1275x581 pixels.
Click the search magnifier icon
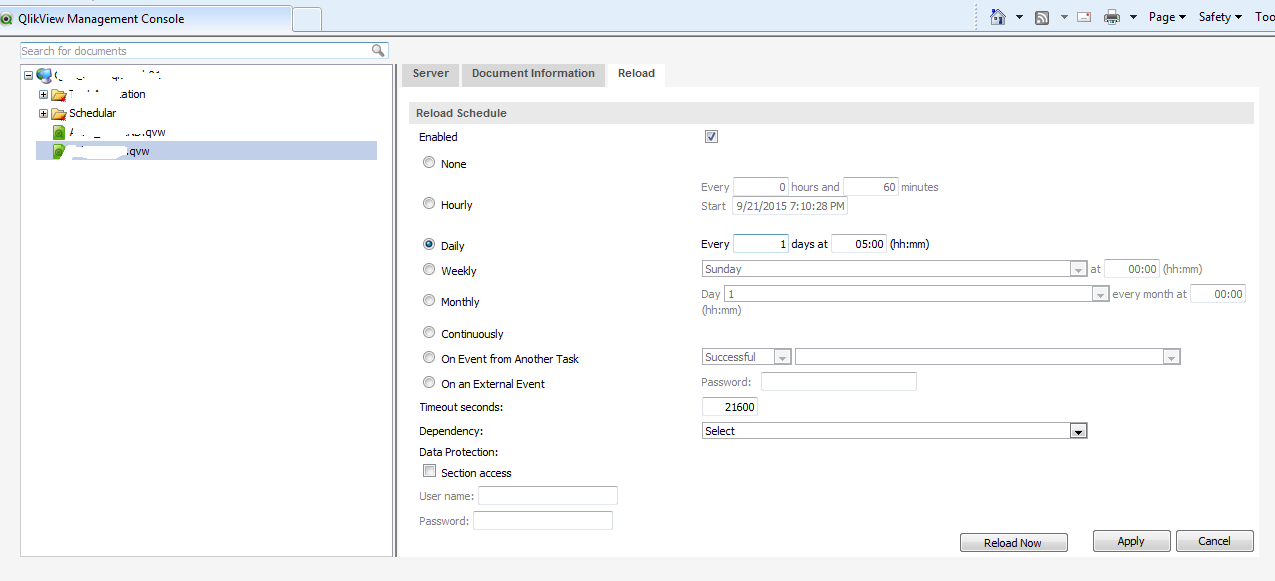tap(378, 50)
